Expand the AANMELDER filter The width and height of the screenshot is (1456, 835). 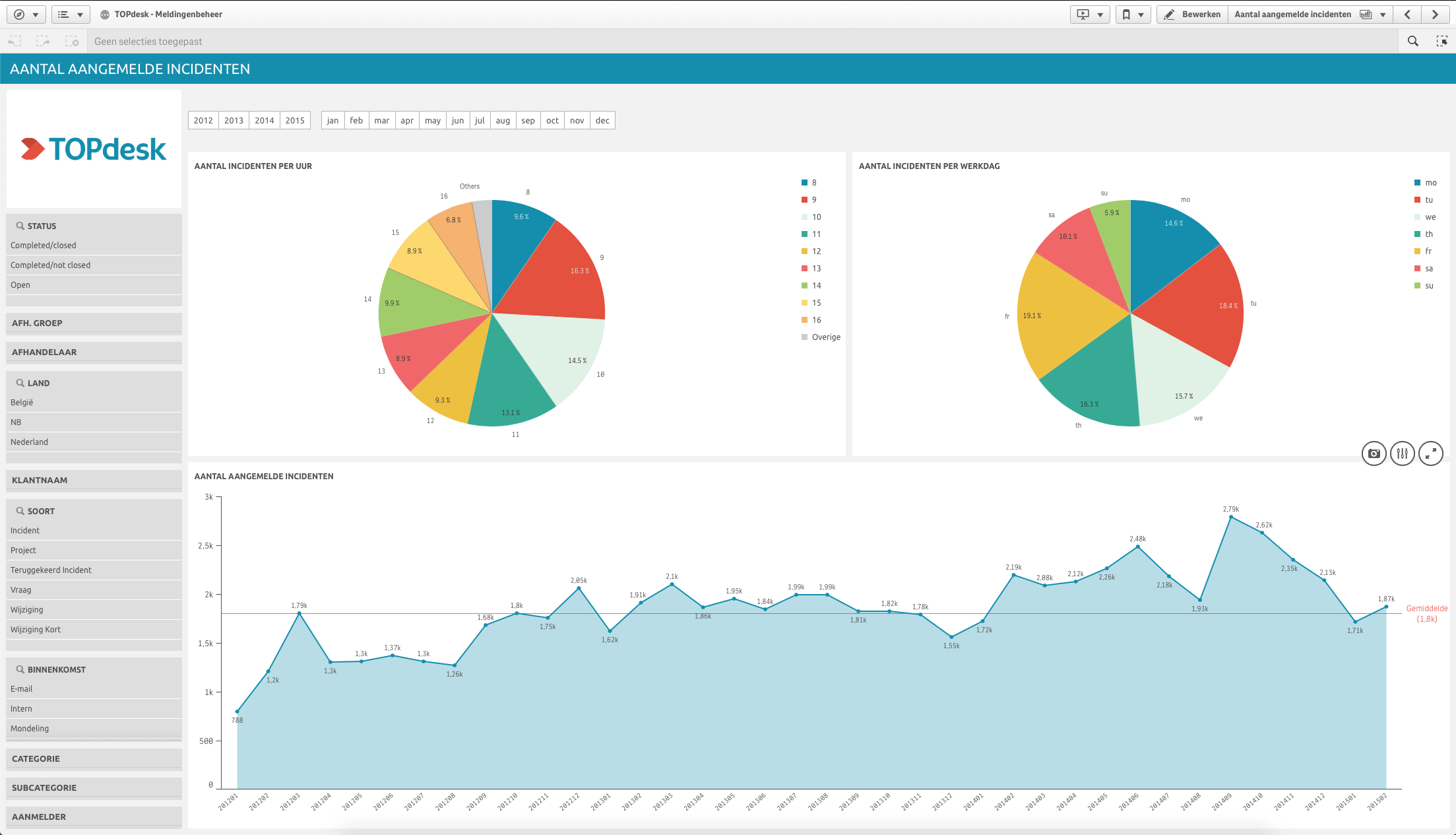pos(94,817)
